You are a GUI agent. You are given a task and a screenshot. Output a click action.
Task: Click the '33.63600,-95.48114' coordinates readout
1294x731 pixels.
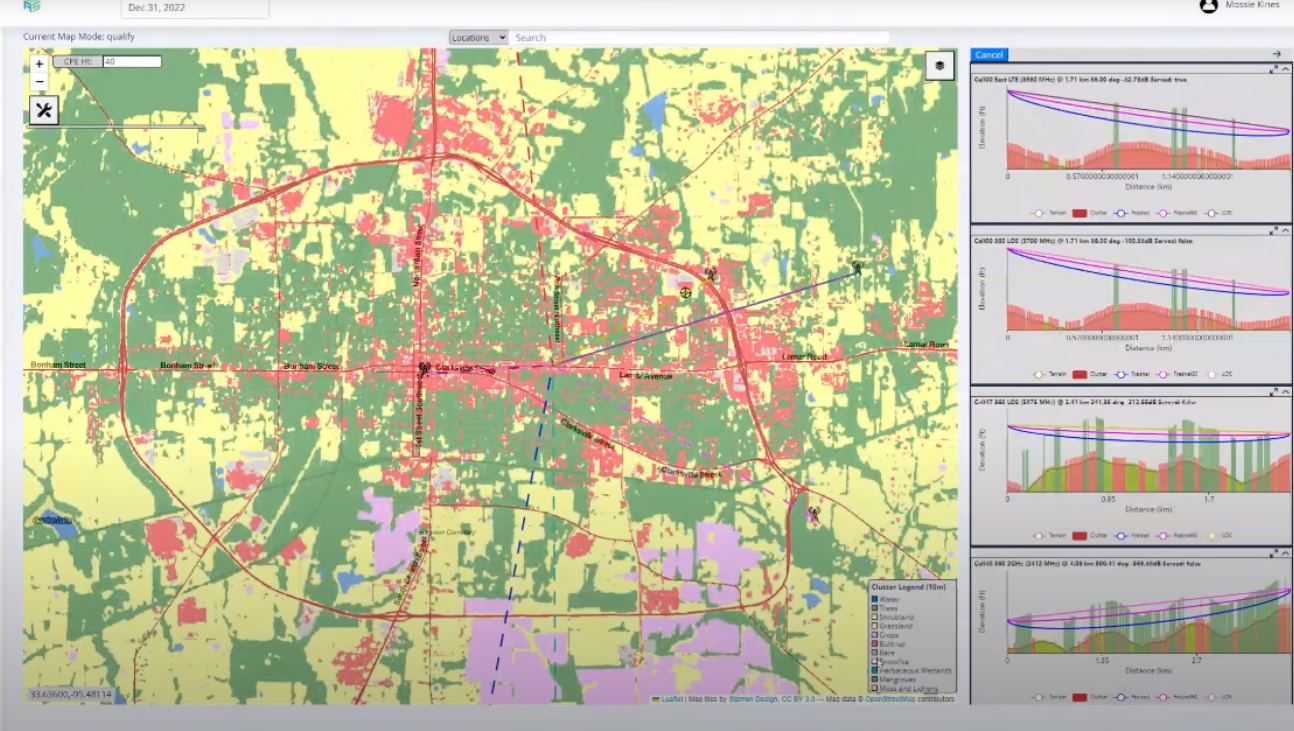click(x=70, y=694)
